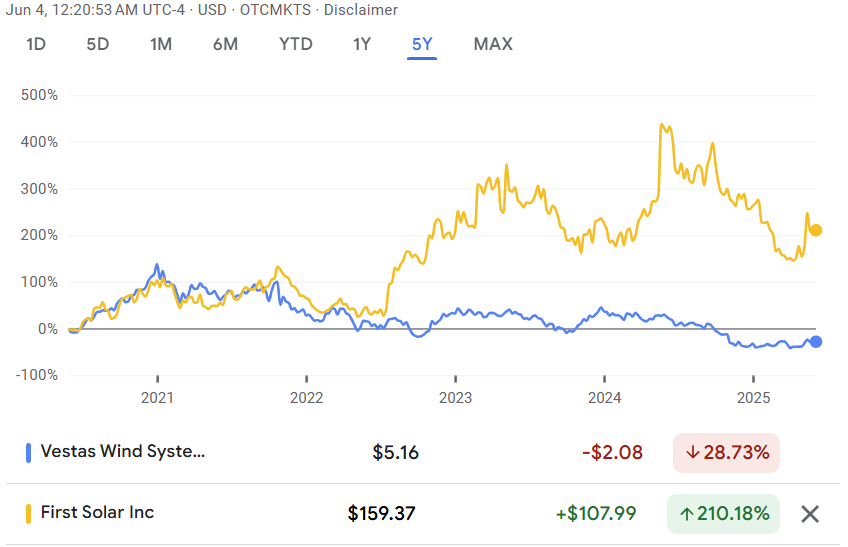Click the First Solar price $159.37
The height and width of the screenshot is (547, 848).
(x=381, y=513)
